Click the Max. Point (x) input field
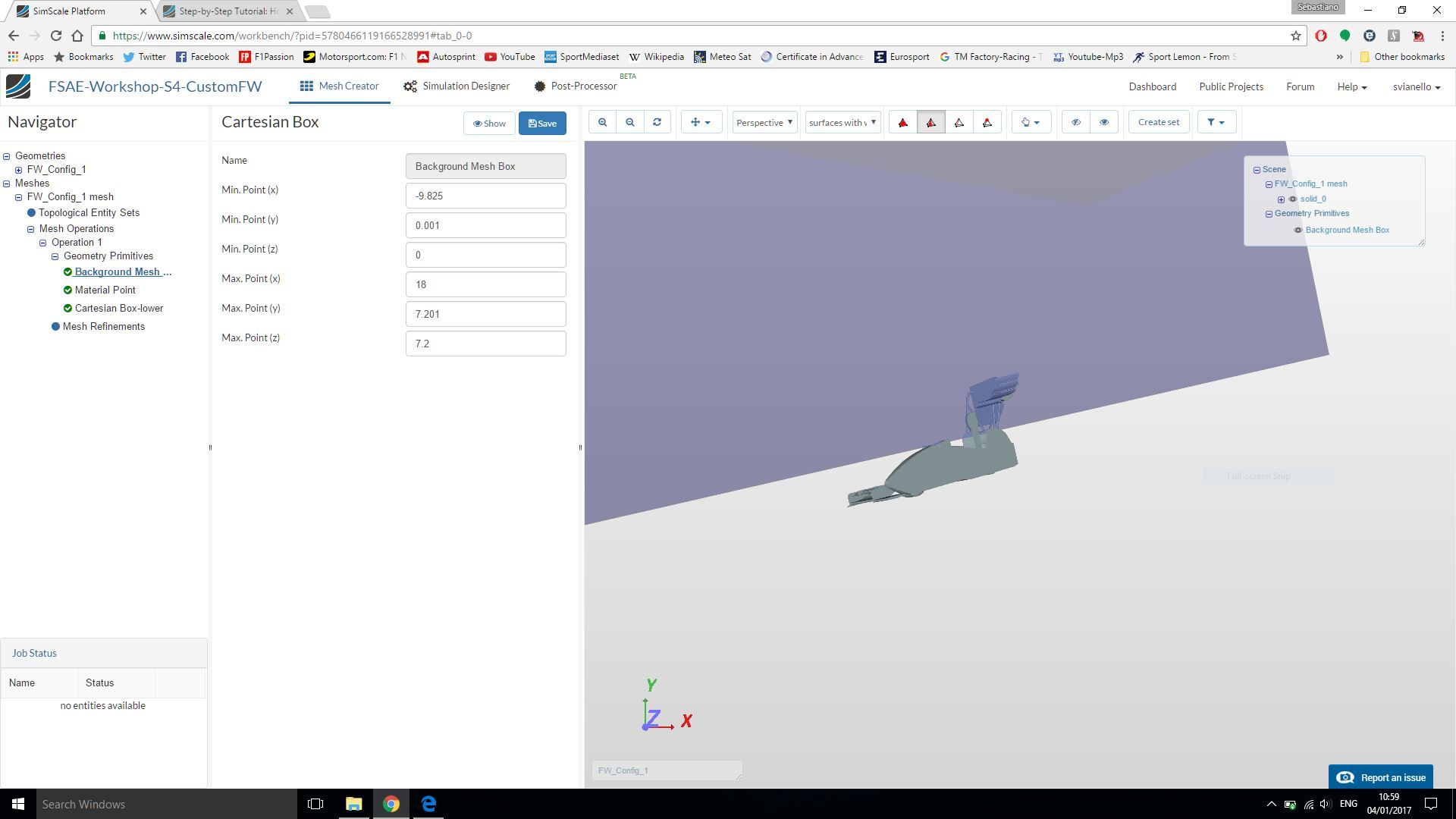Image resolution: width=1456 pixels, height=819 pixels. (485, 284)
